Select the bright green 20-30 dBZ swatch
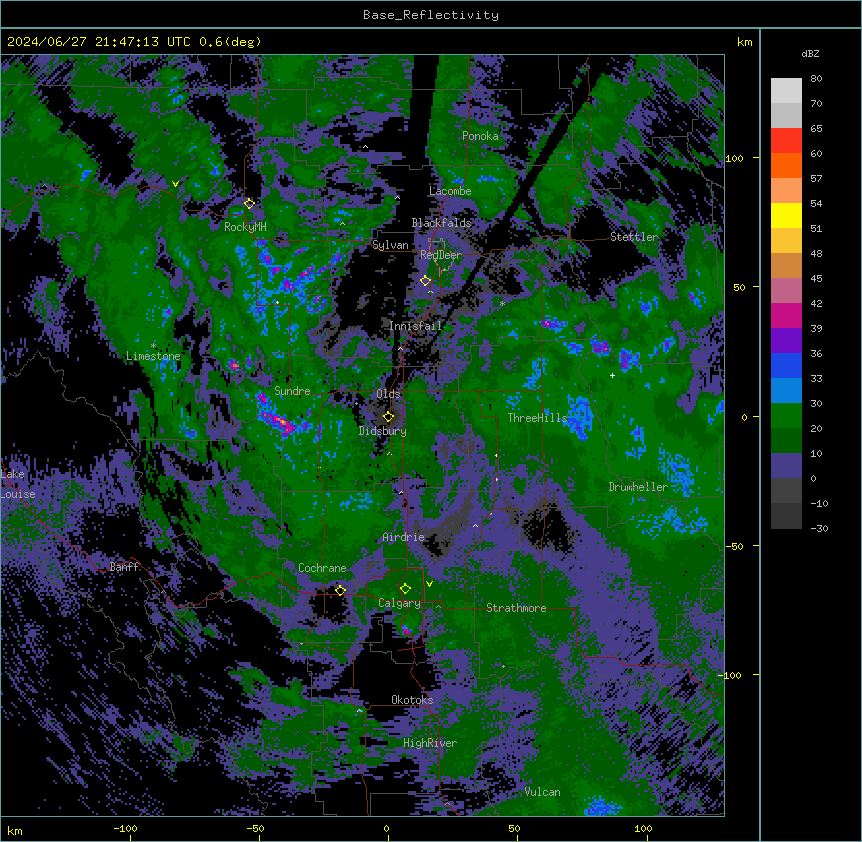 point(786,416)
